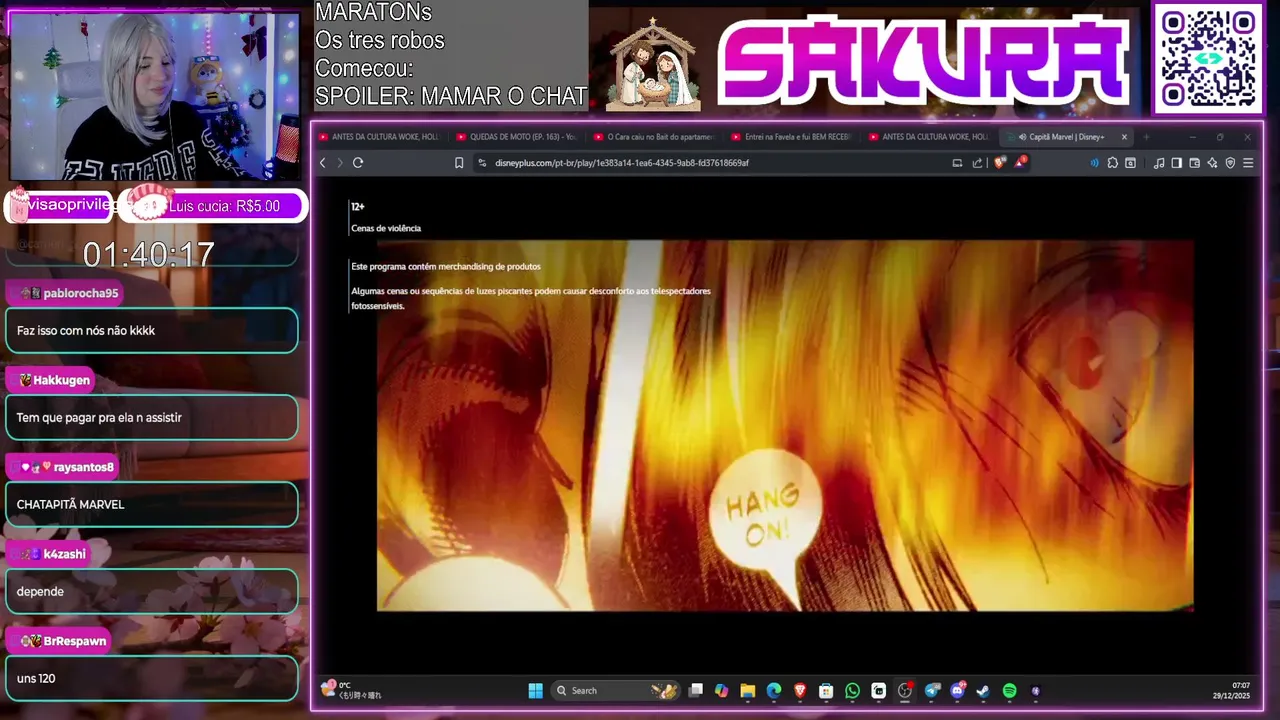Click the blue audio indicator toolbar icon
Viewport: 1280px width, 720px height.
1094,163
